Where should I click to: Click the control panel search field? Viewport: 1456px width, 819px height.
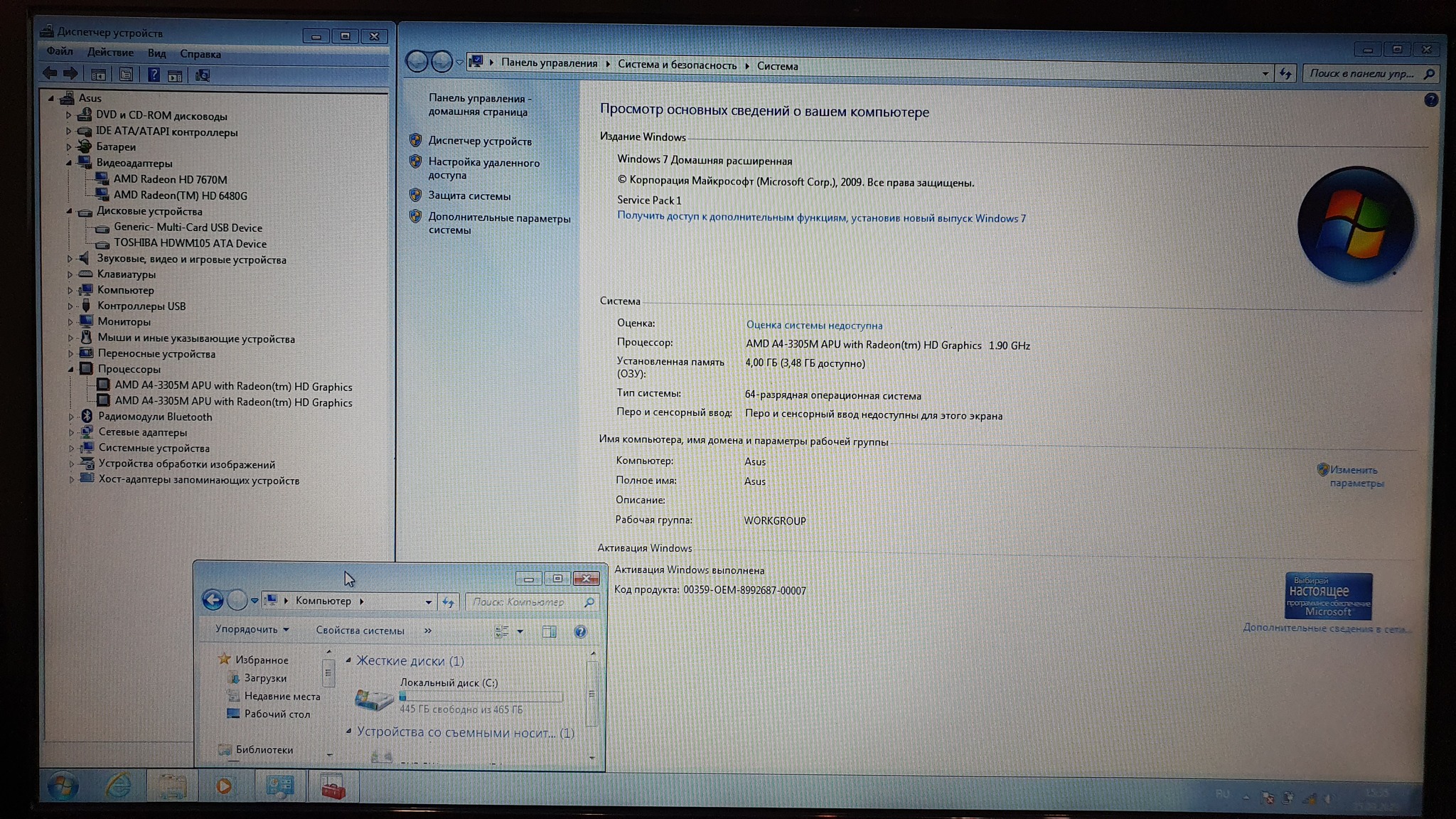coord(1361,73)
